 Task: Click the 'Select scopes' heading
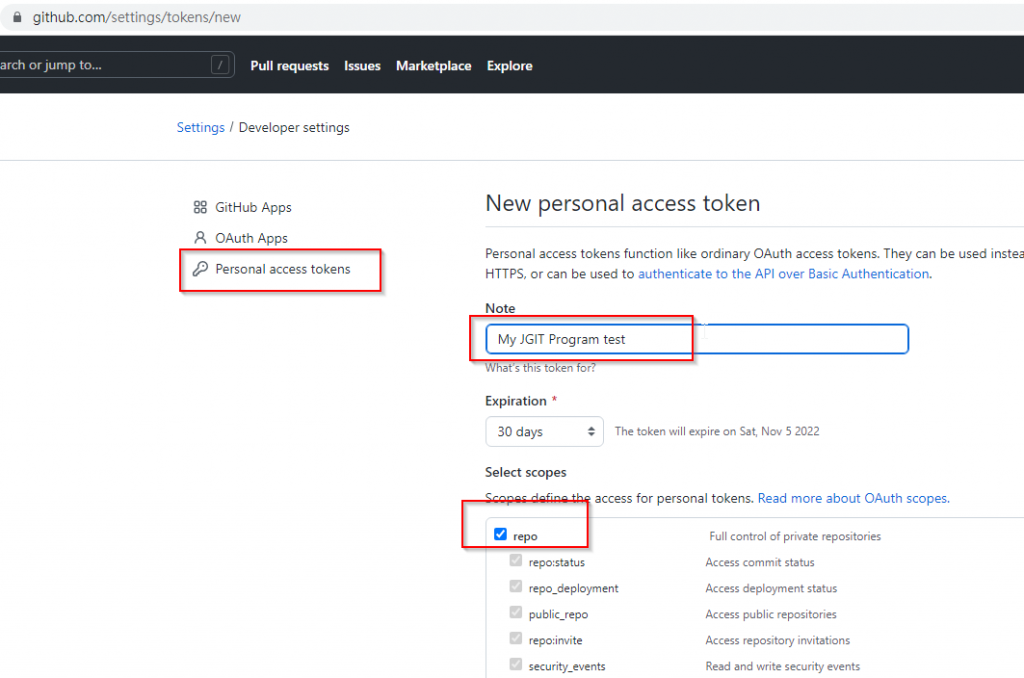[526, 472]
